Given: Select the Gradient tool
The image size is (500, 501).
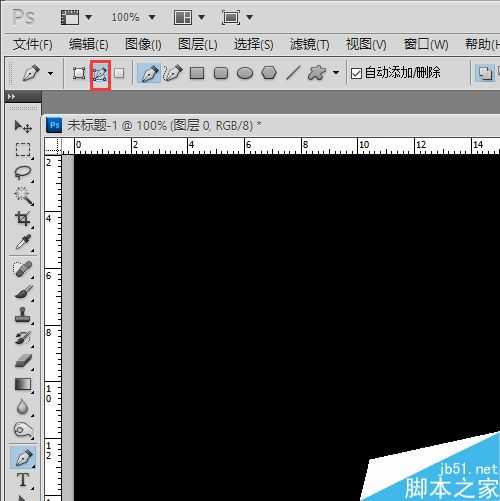Looking at the screenshot, I should pyautogui.click(x=23, y=384).
